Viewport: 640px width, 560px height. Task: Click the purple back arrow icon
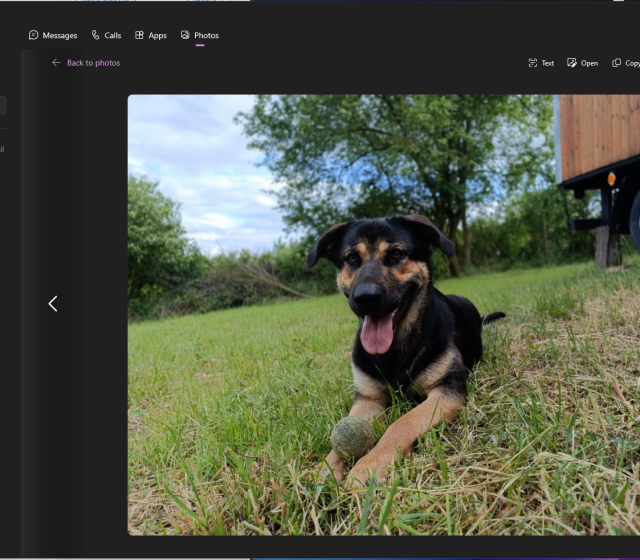click(56, 63)
